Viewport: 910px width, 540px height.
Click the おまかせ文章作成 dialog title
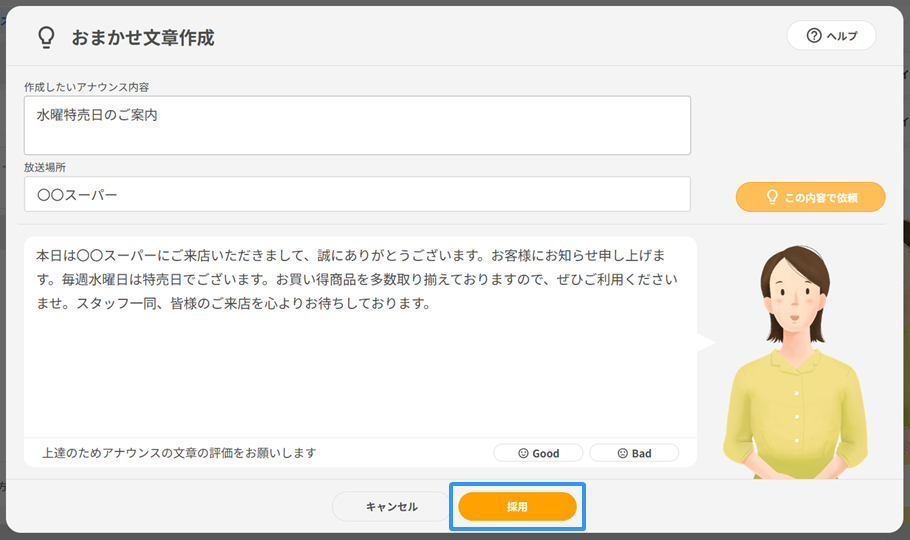(143, 38)
